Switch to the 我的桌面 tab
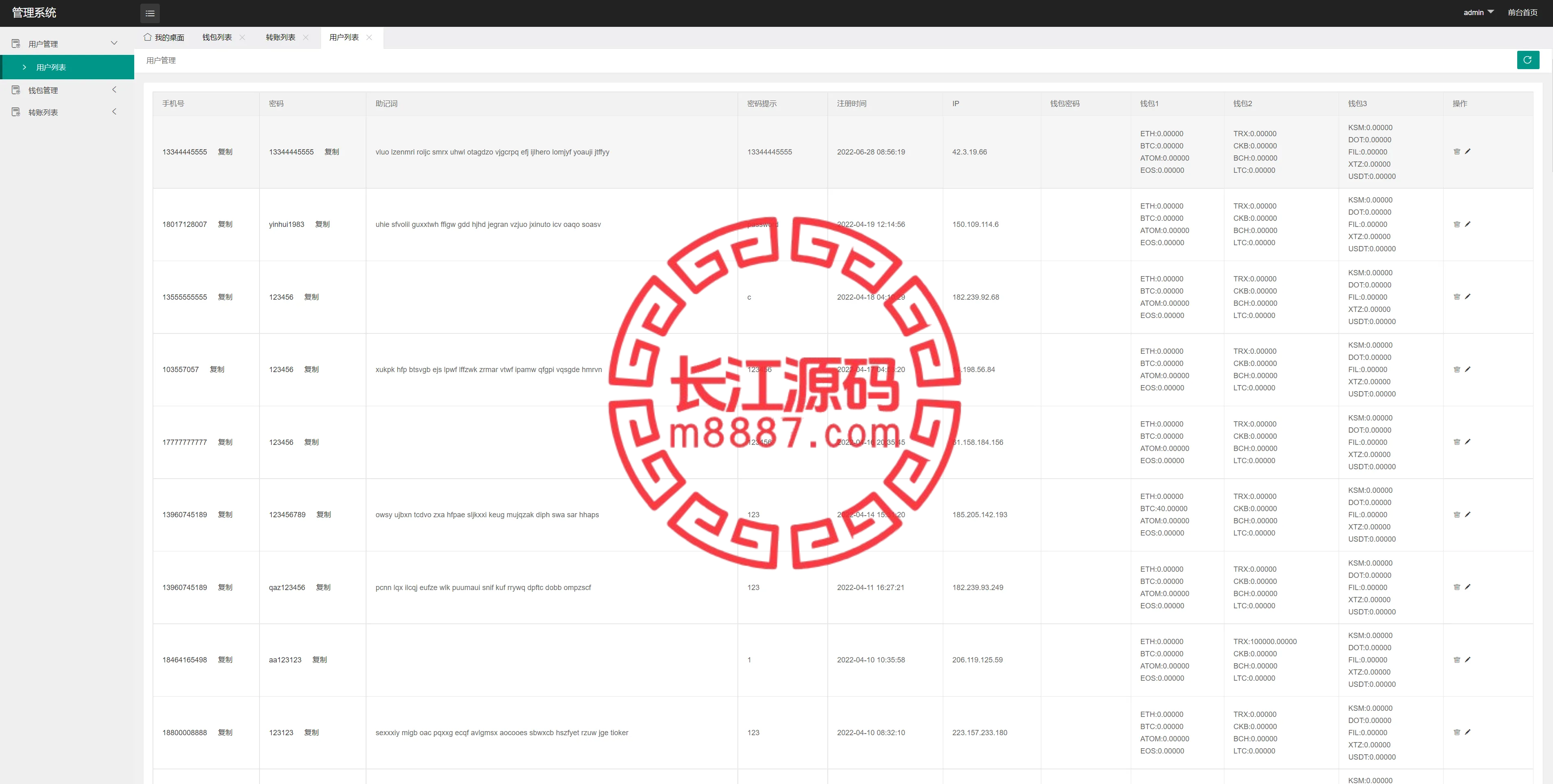 click(164, 37)
